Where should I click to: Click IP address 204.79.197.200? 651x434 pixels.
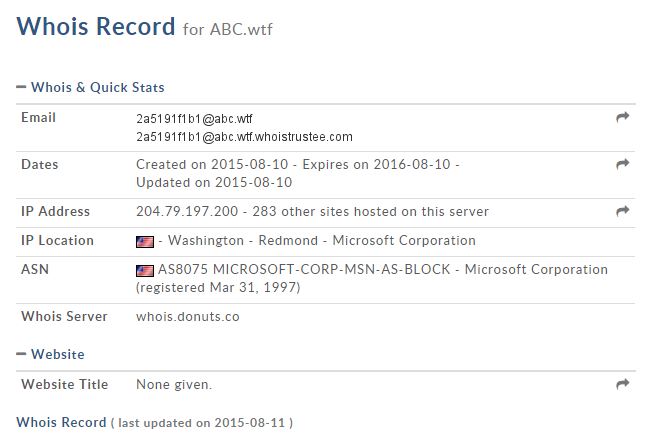184,212
